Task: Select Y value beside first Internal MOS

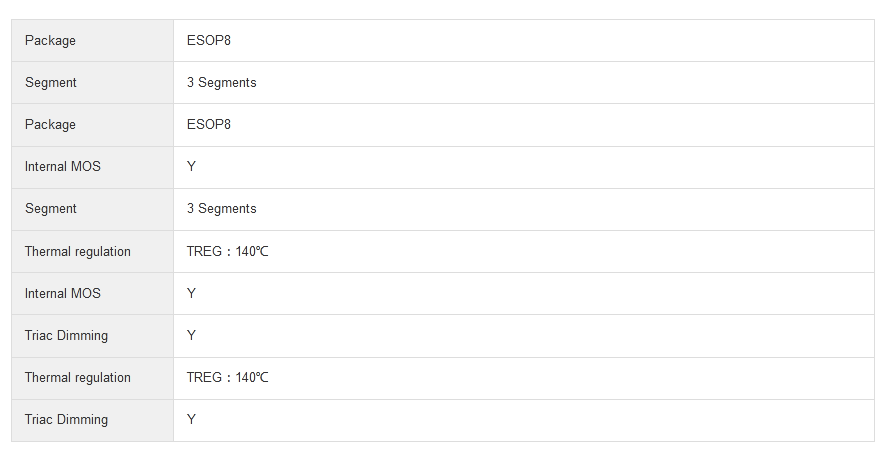Action: (191, 167)
